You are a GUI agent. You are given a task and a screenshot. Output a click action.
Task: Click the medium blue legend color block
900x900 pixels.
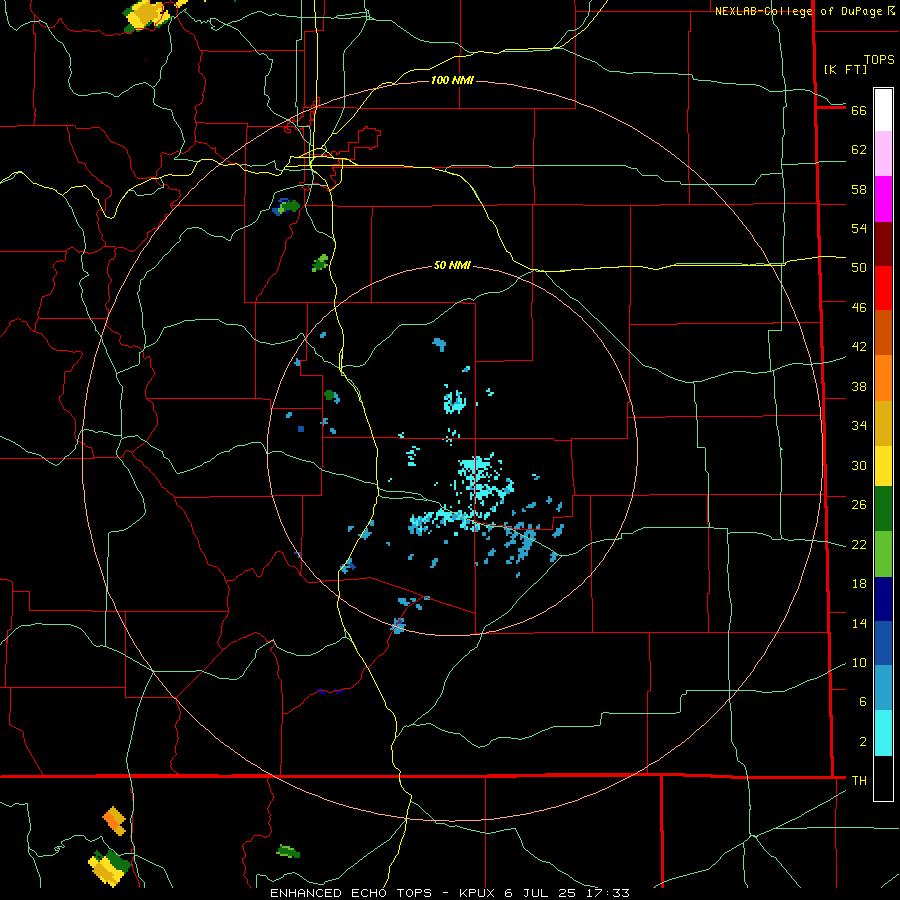tap(883, 643)
